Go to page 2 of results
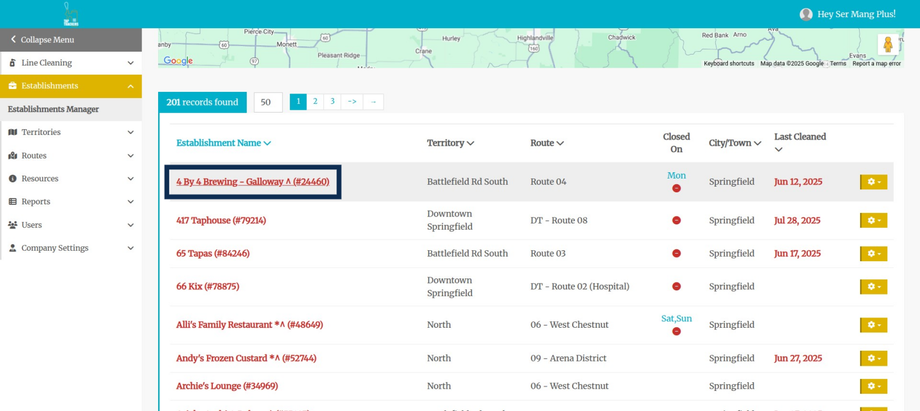This screenshot has height=411, width=920. (315, 102)
